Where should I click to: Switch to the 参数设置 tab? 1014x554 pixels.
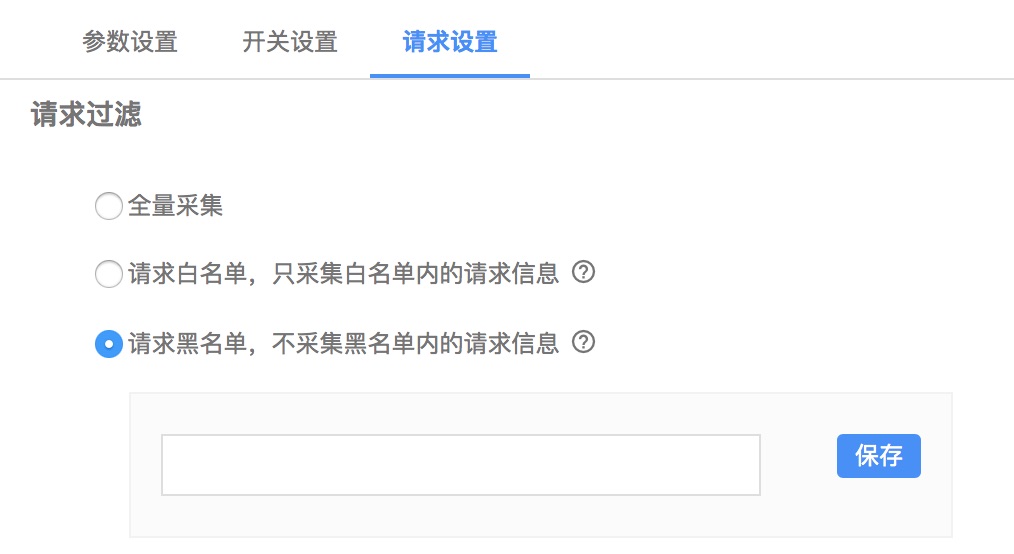click(130, 42)
